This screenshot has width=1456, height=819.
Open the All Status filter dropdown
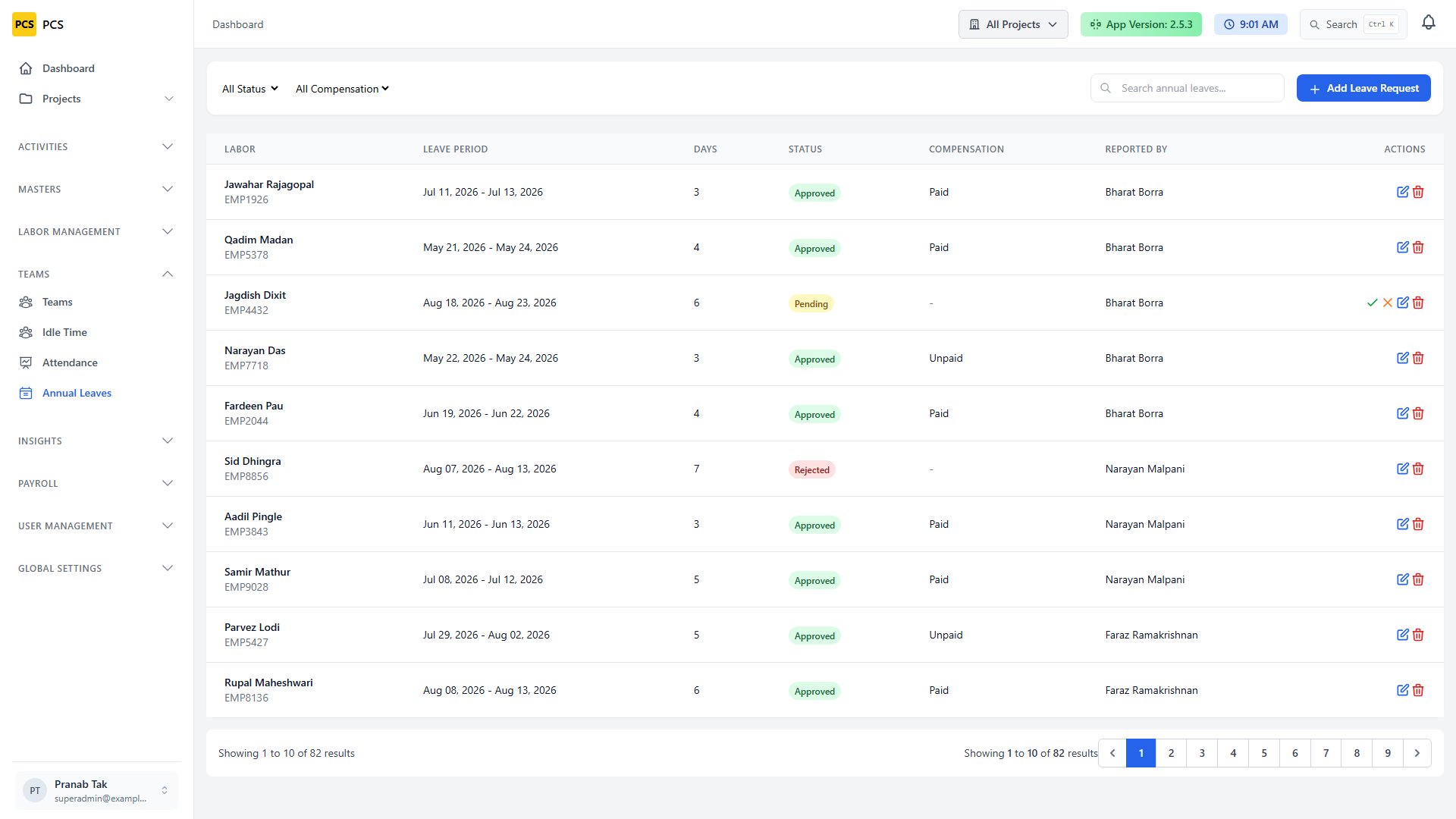(x=249, y=89)
